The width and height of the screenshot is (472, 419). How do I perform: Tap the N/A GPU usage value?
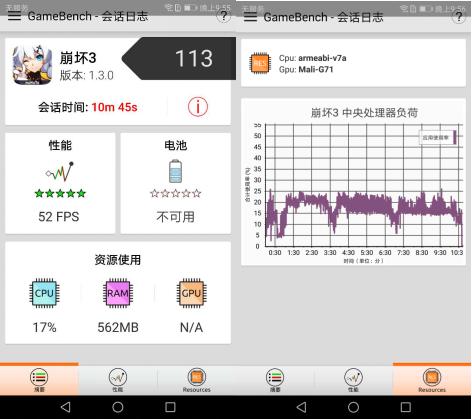click(x=191, y=327)
